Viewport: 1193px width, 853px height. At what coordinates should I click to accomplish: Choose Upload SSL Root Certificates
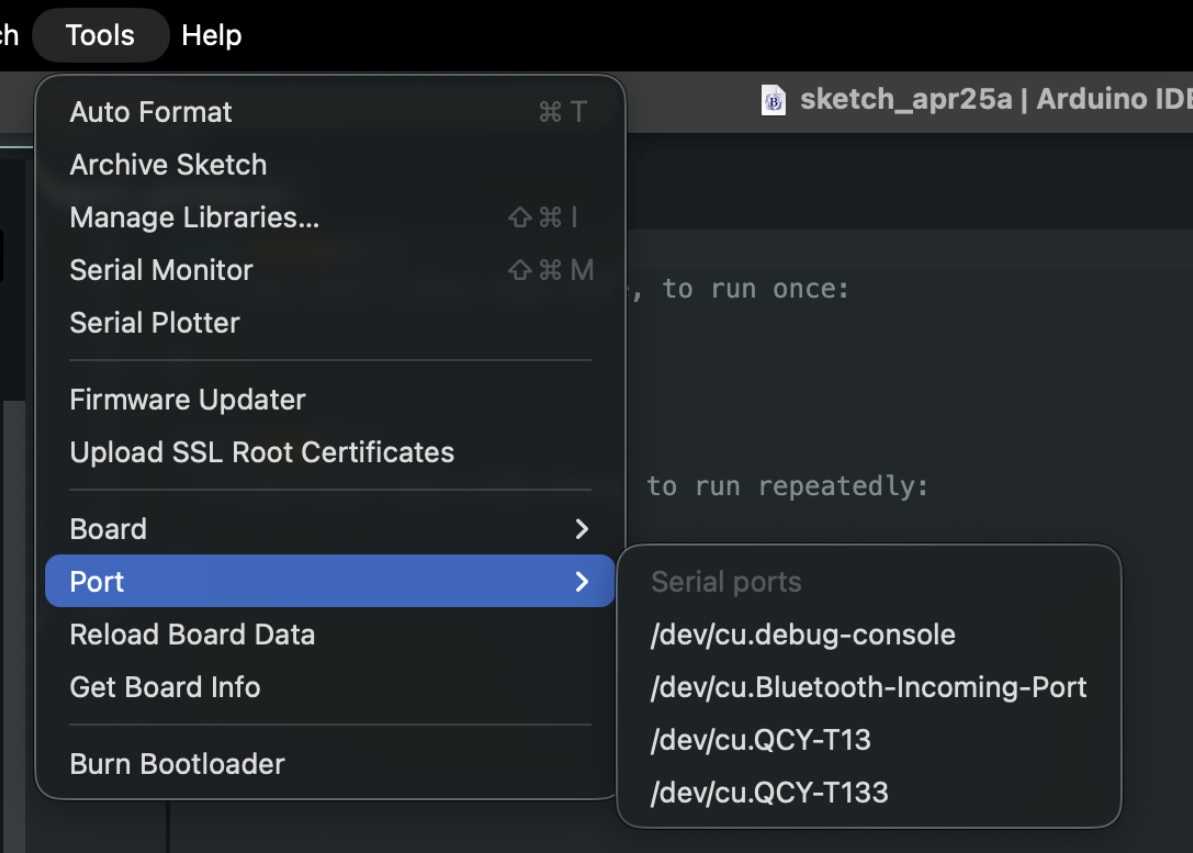(329, 452)
